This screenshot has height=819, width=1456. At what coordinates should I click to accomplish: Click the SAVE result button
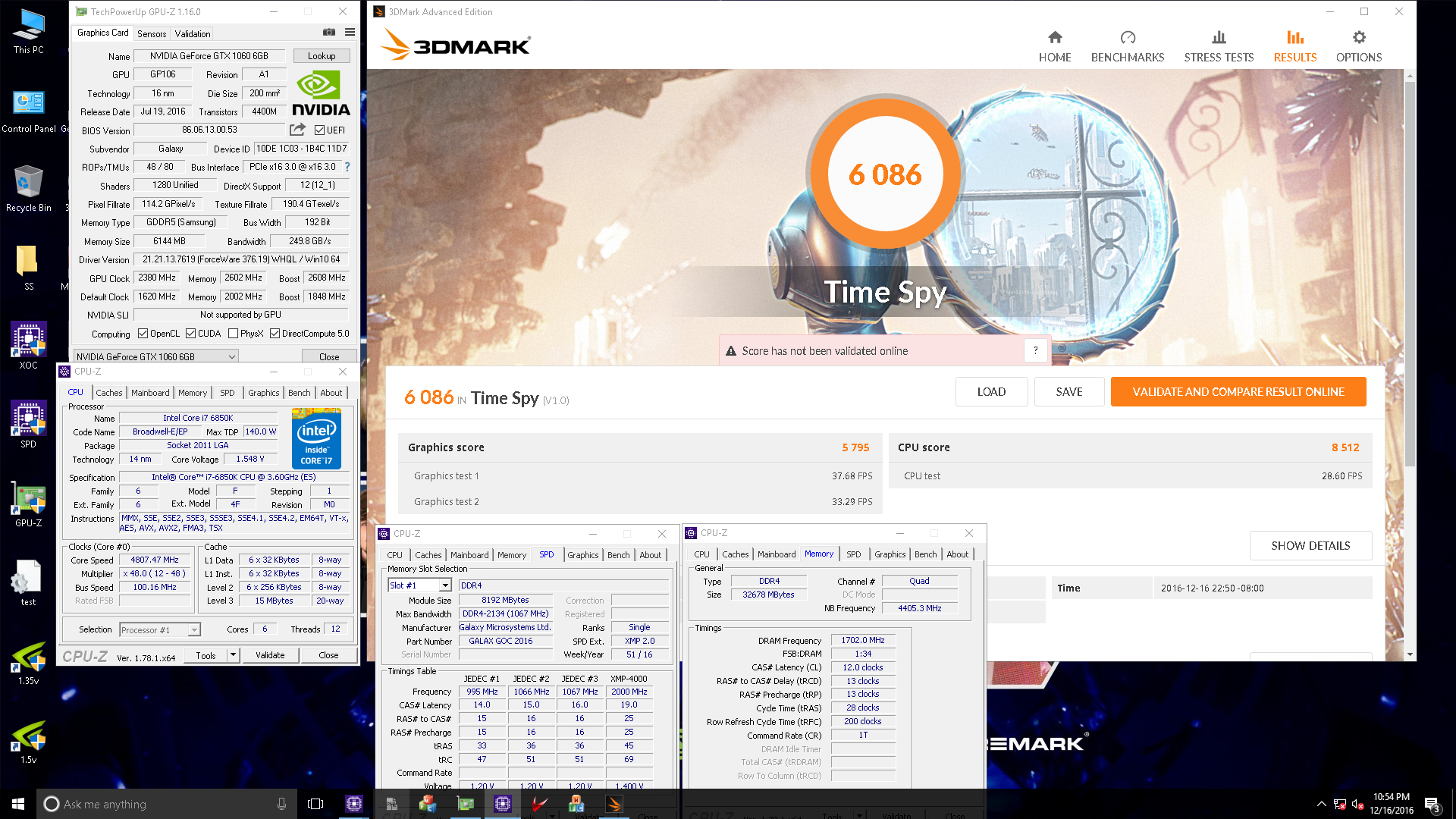tap(1069, 392)
